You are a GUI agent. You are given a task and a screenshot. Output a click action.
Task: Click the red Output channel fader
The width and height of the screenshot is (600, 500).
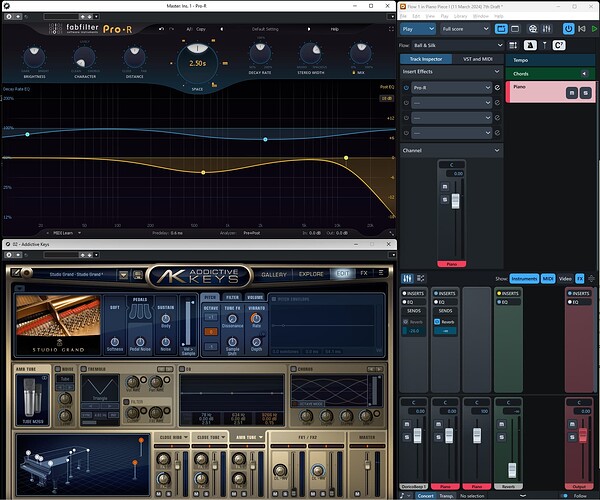tap(583, 436)
